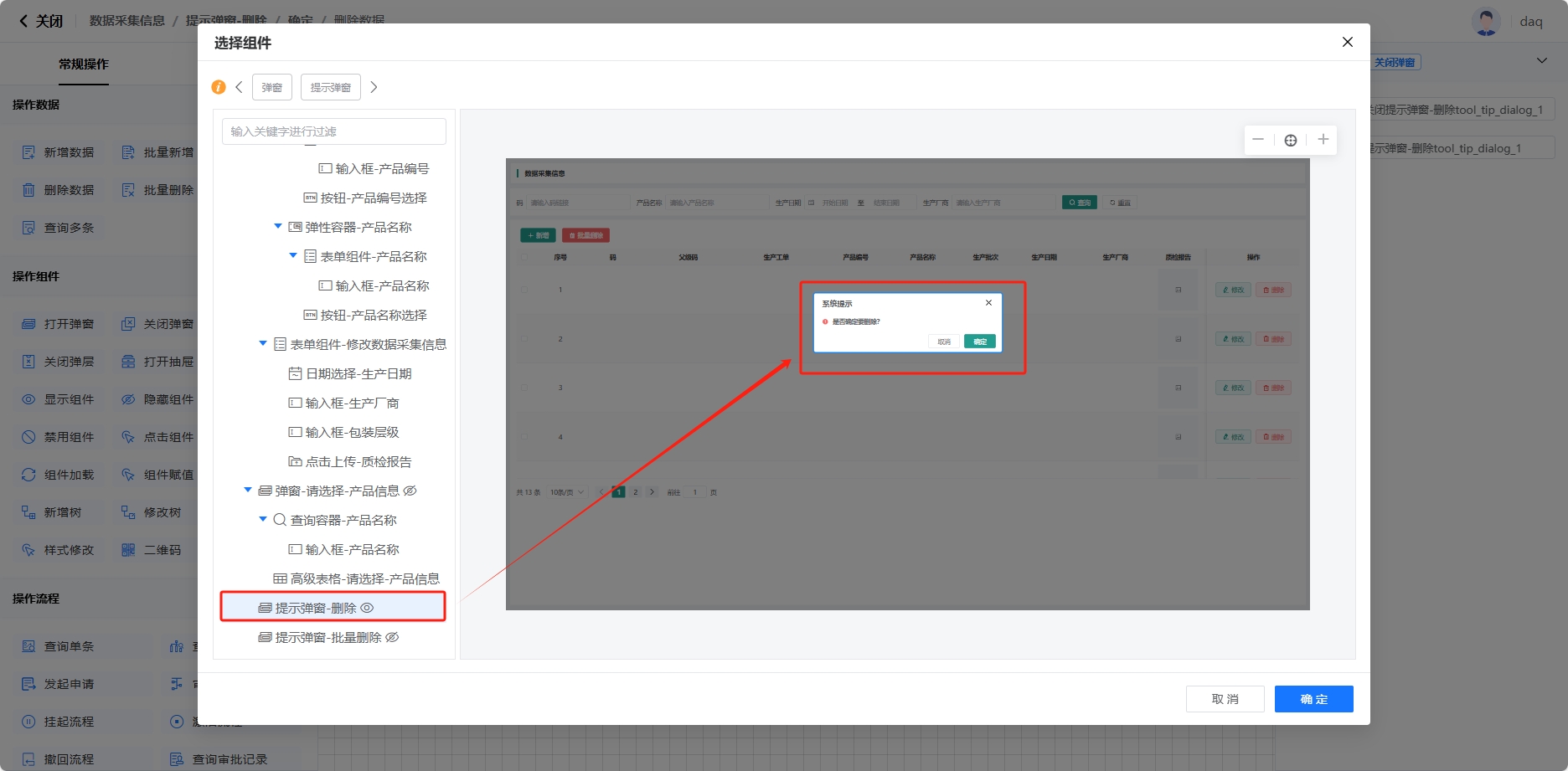The image size is (1568, 771).
Task: Zoom out the preview with minus icon
Action: click(x=1258, y=140)
